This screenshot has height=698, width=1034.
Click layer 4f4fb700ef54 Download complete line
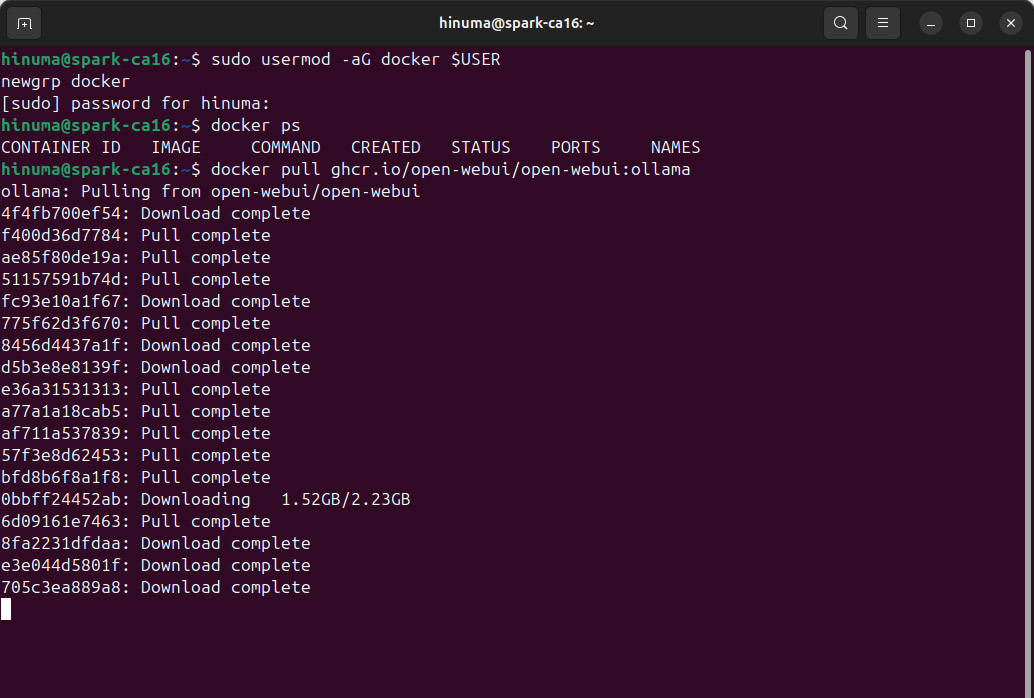[x=156, y=213]
